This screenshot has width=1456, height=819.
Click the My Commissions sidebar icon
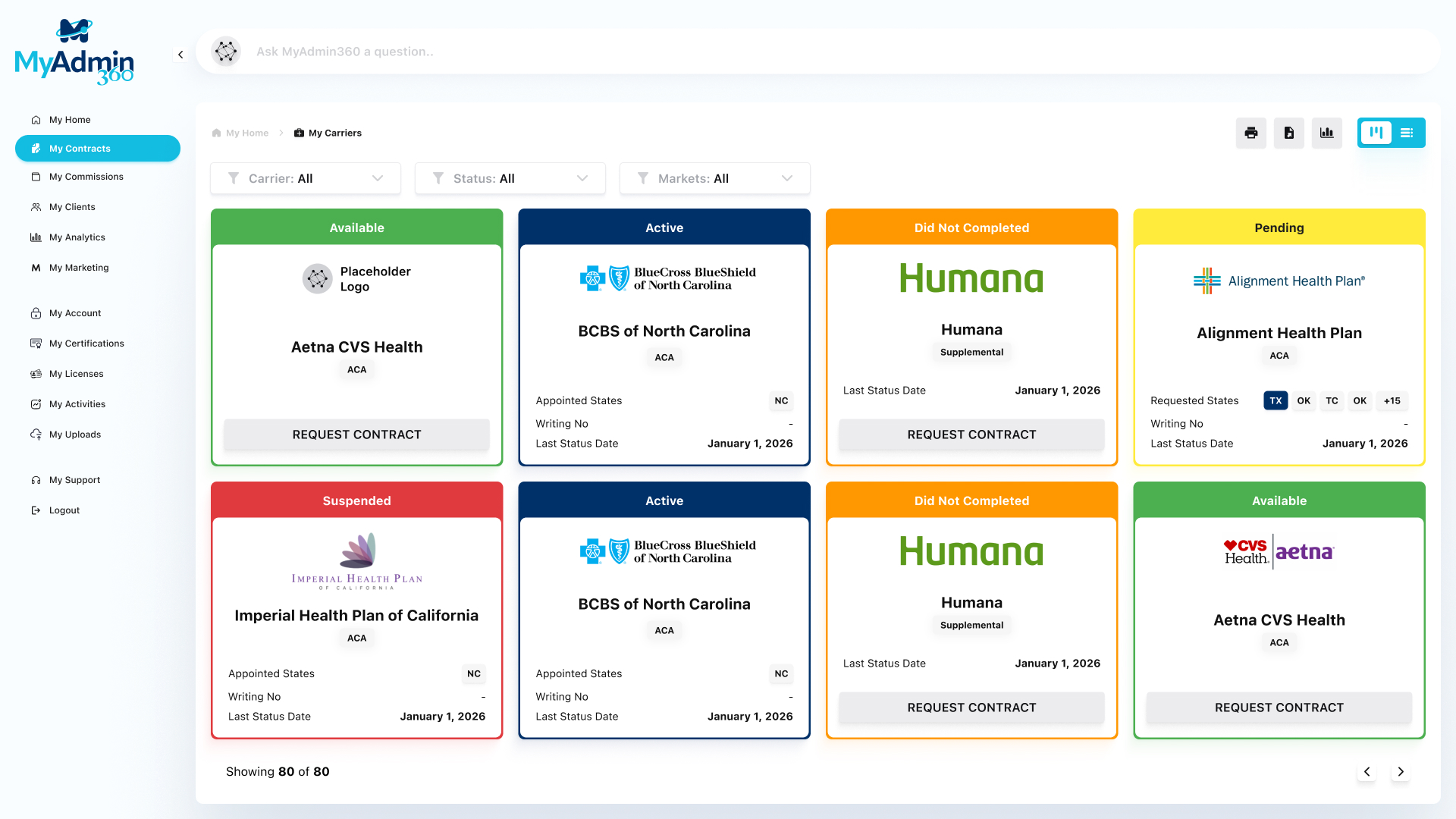36,176
